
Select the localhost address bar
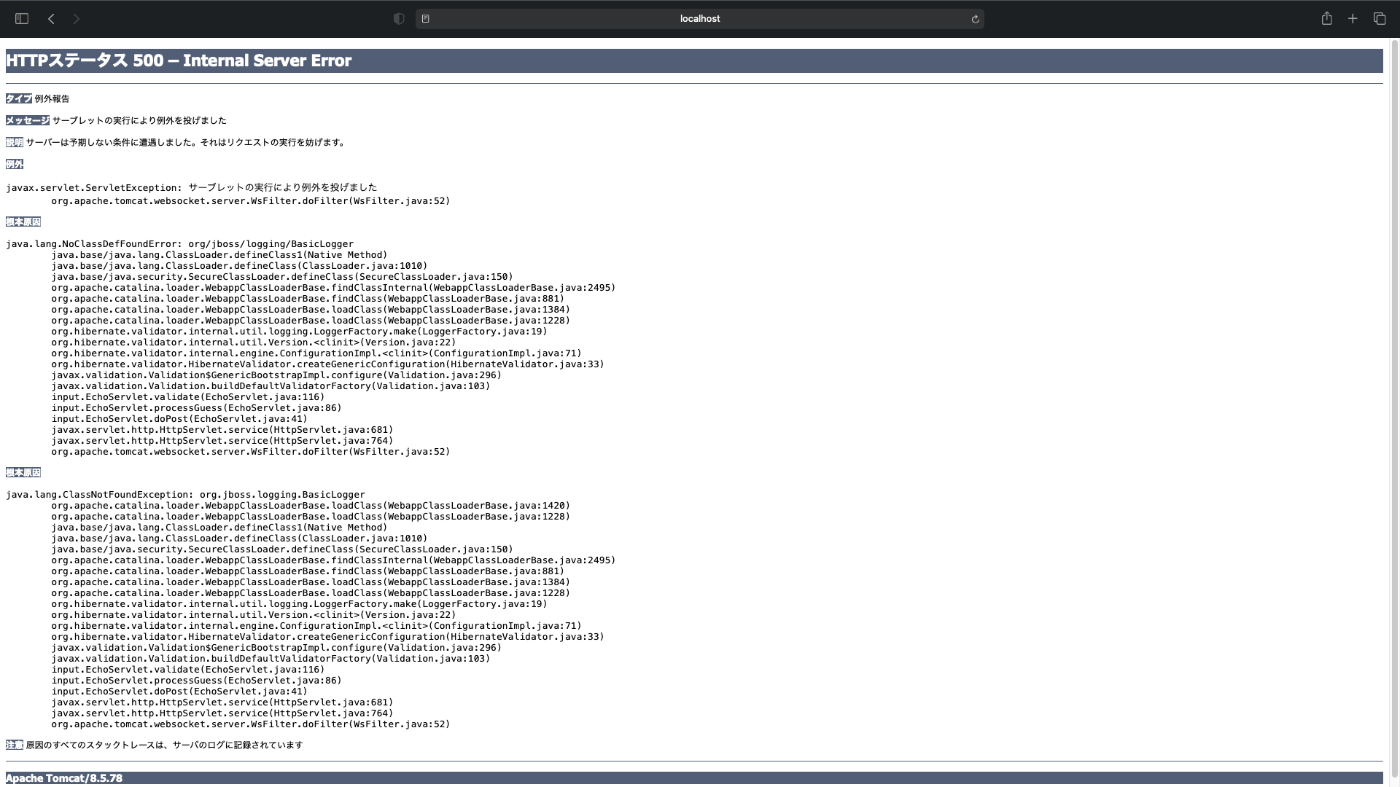pyautogui.click(x=700, y=18)
